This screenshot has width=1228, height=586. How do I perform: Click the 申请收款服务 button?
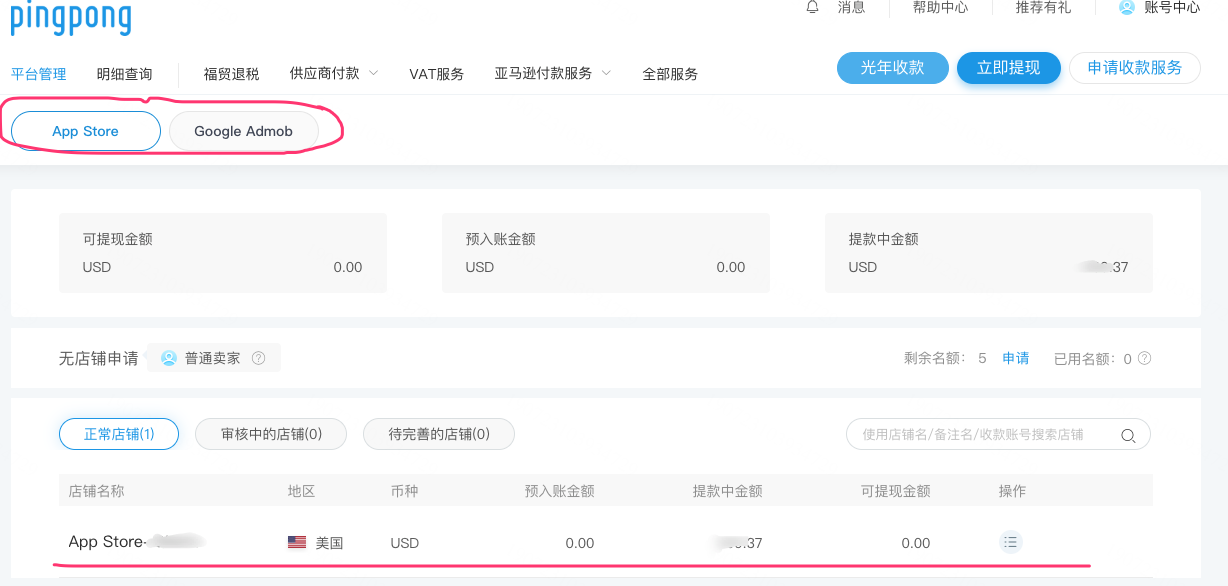click(x=1135, y=68)
